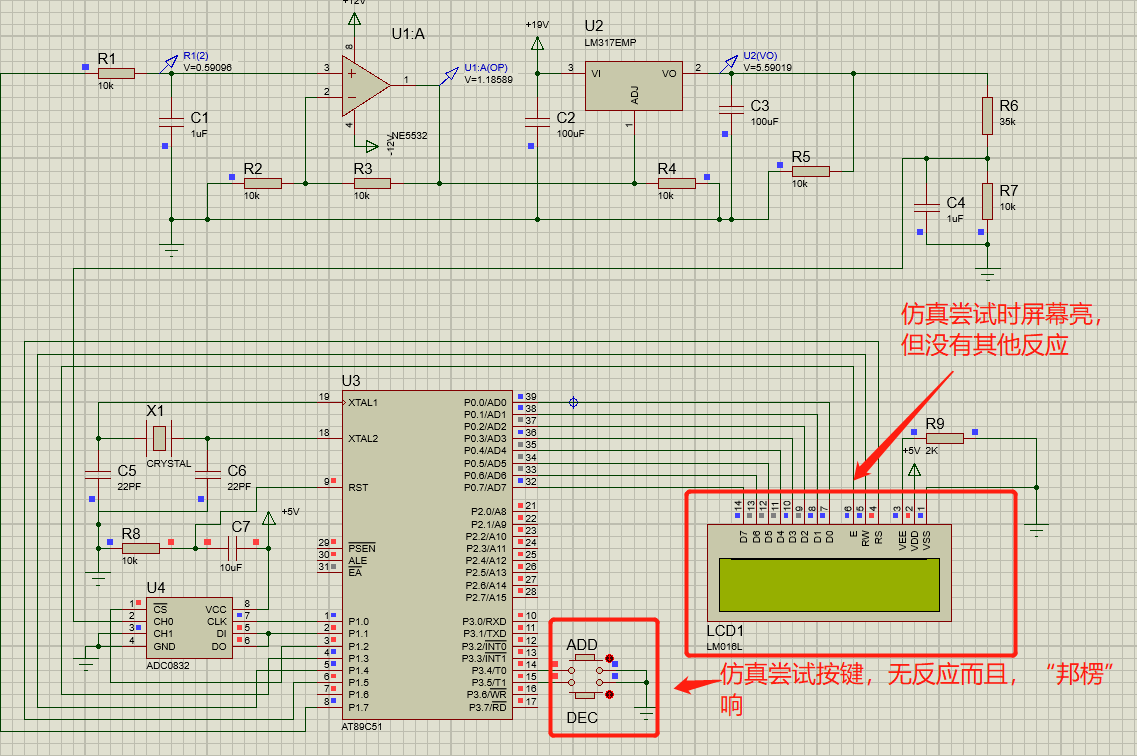
Task: Click the P3.4/T0 pin label
Action: 489,670
